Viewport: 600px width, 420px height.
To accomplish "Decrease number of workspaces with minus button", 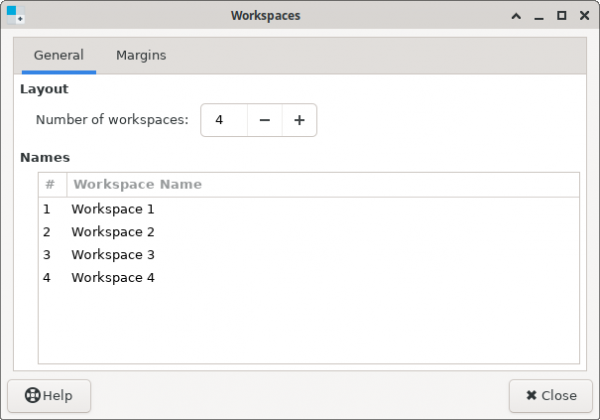I will 265,120.
